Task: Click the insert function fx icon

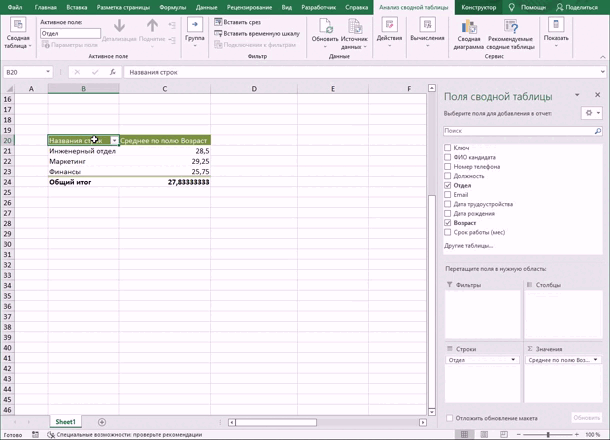Action: tap(112, 72)
